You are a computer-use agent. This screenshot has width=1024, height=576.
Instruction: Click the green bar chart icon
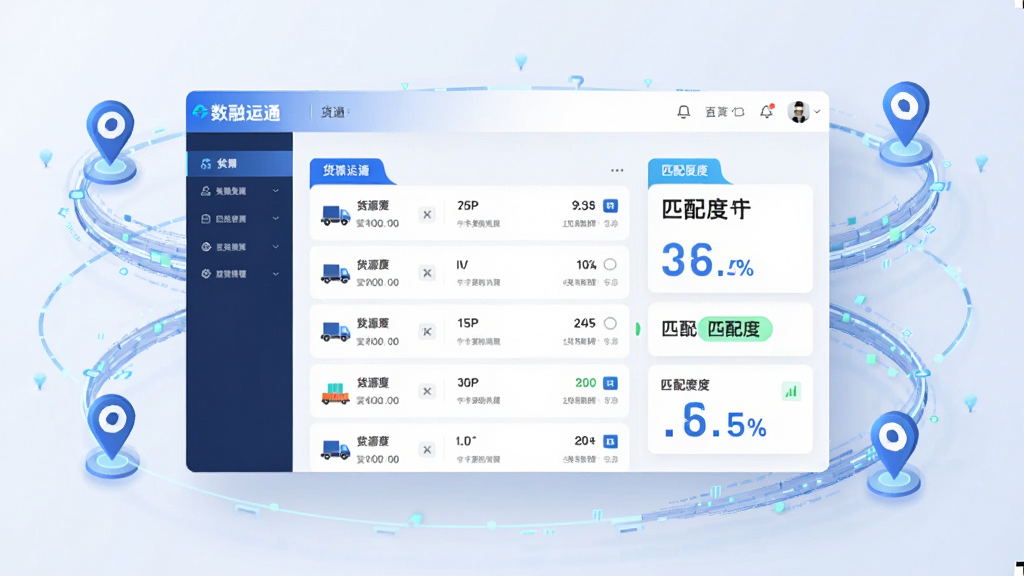point(791,391)
